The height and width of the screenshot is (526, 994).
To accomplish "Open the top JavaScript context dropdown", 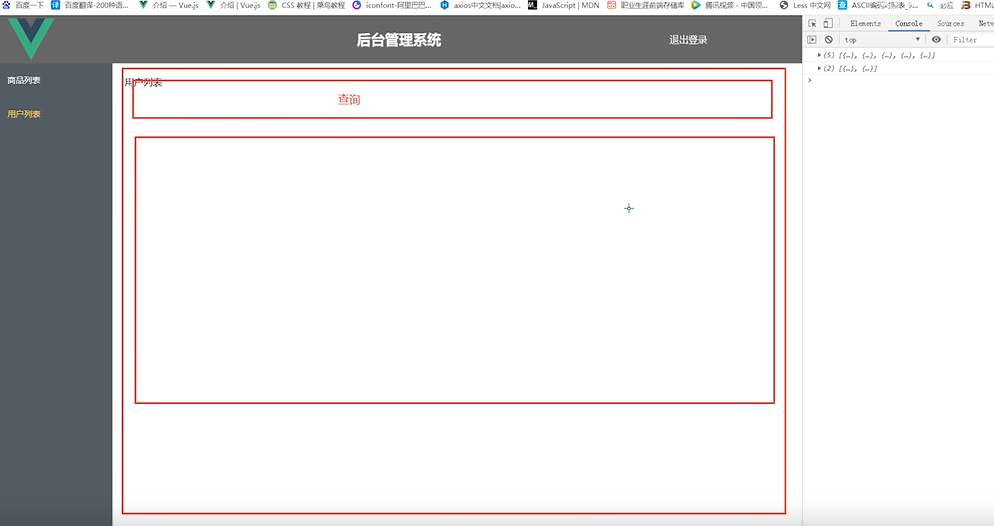I will [882, 39].
